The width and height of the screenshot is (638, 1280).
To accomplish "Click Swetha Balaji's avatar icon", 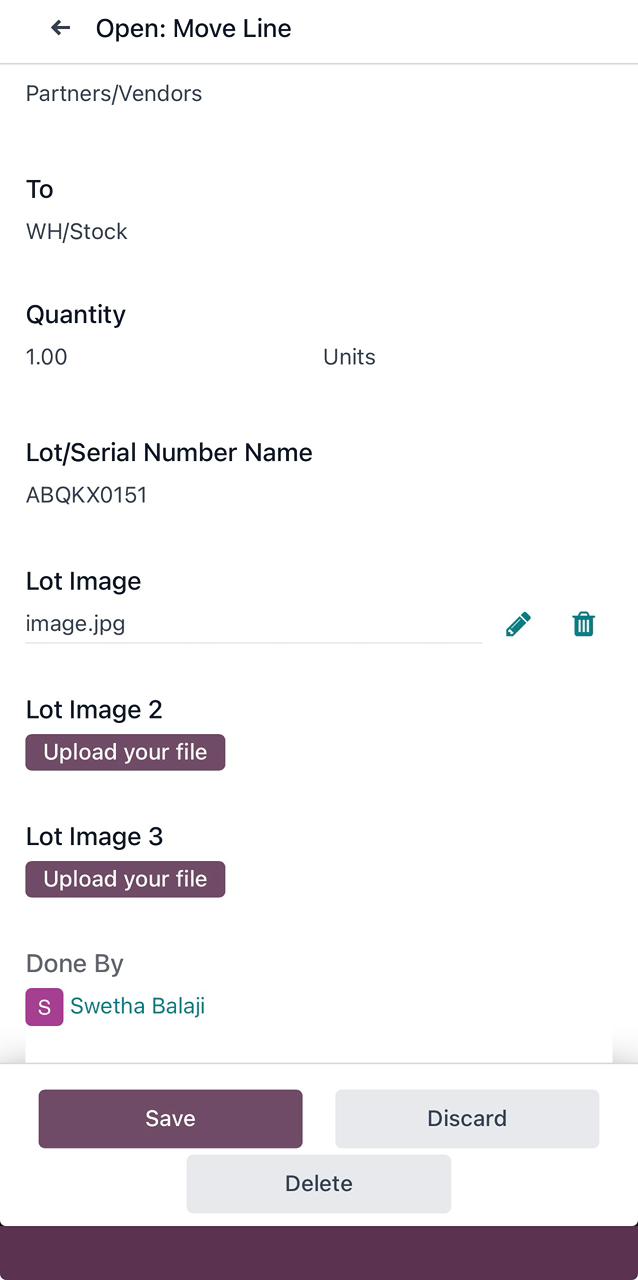I will [44, 1007].
